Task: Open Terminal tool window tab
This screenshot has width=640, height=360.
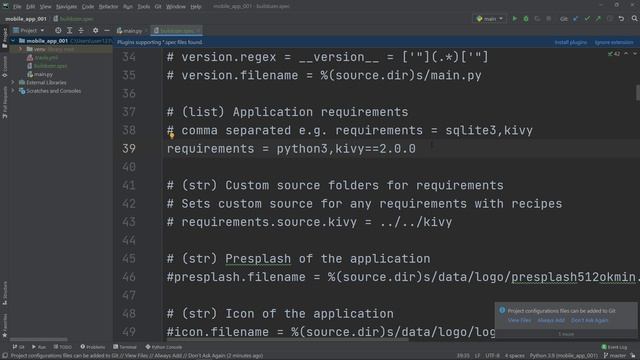Action: 125,347
